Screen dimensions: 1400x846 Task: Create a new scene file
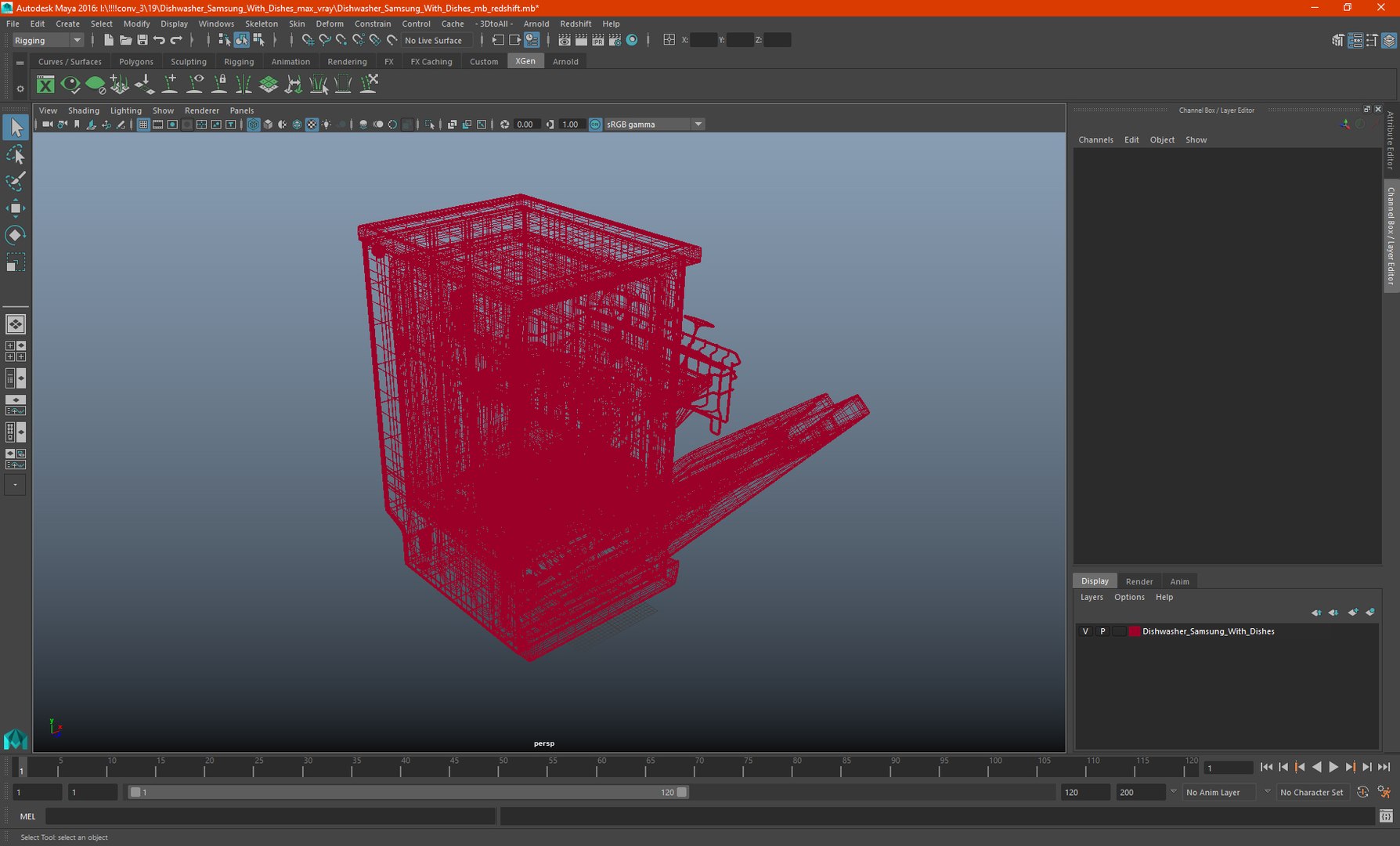click(109, 40)
